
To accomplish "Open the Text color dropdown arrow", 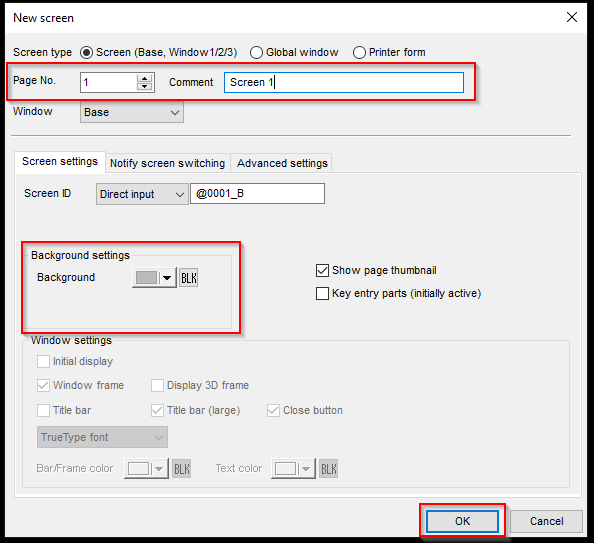I will [306, 469].
